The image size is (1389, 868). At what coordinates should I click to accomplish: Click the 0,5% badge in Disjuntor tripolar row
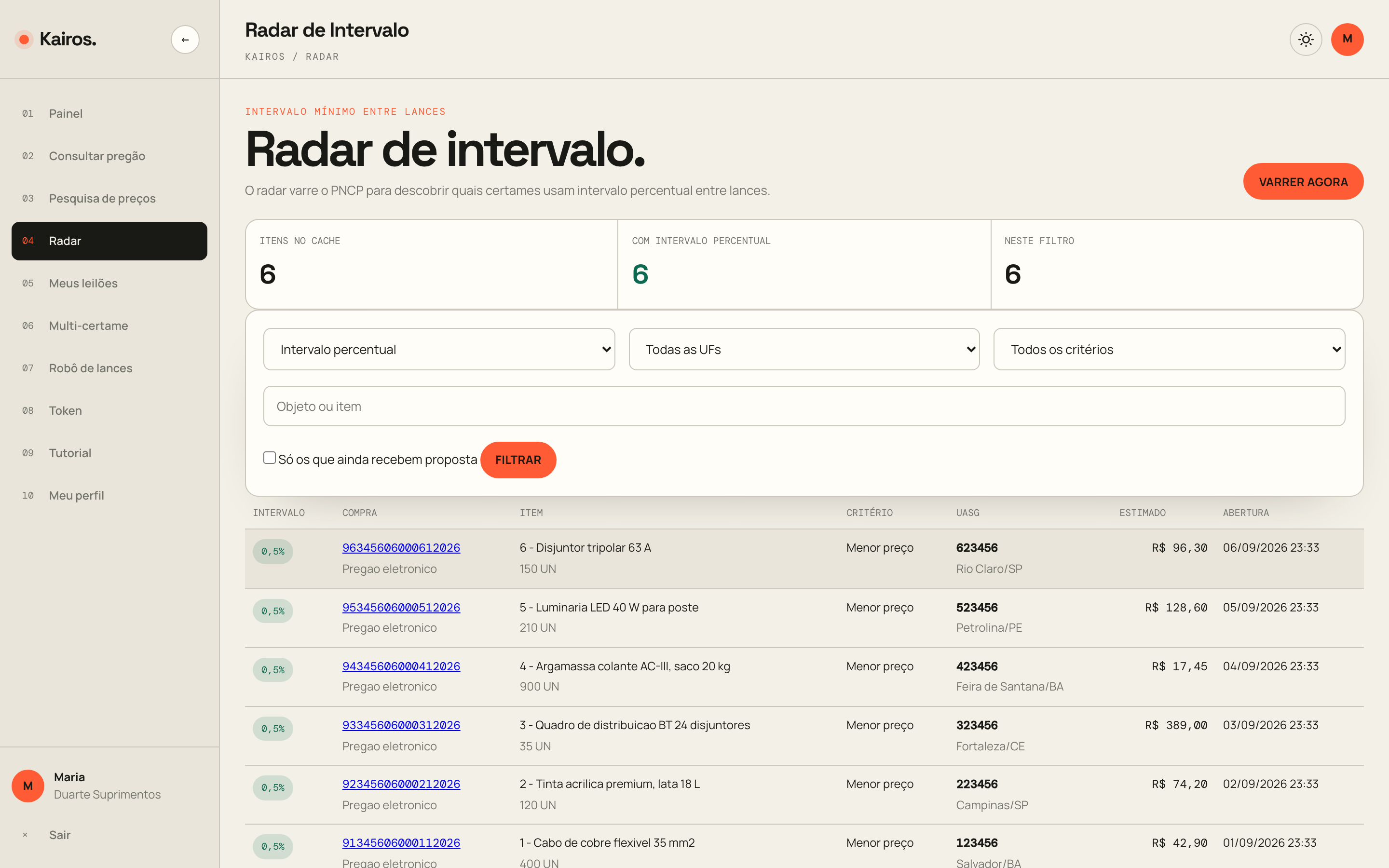(272, 551)
